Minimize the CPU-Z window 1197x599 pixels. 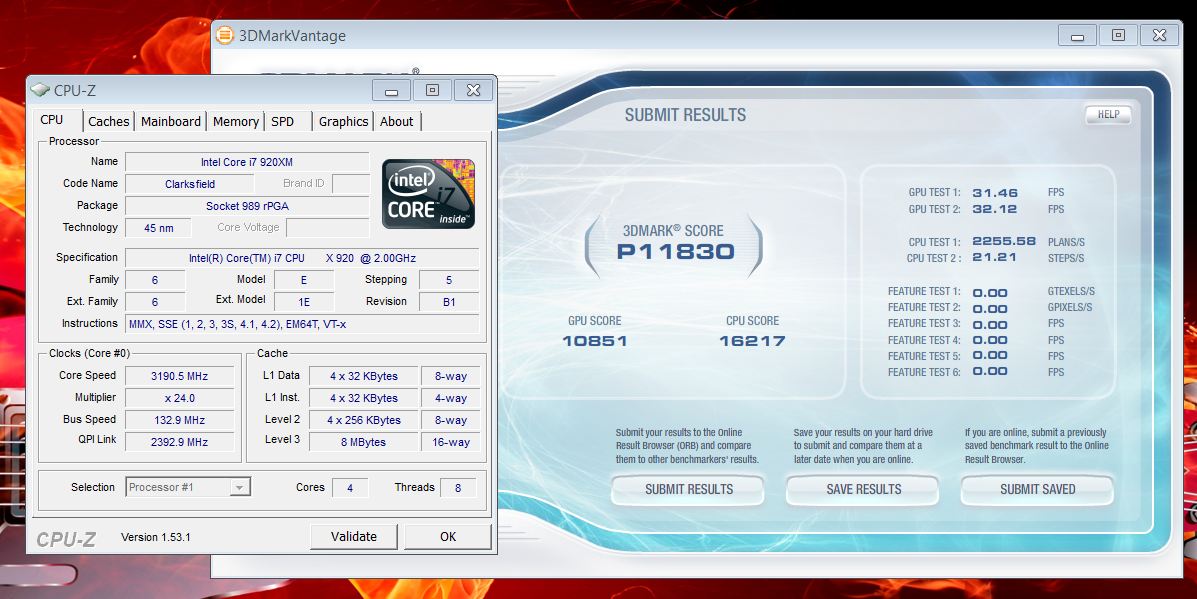(x=392, y=90)
